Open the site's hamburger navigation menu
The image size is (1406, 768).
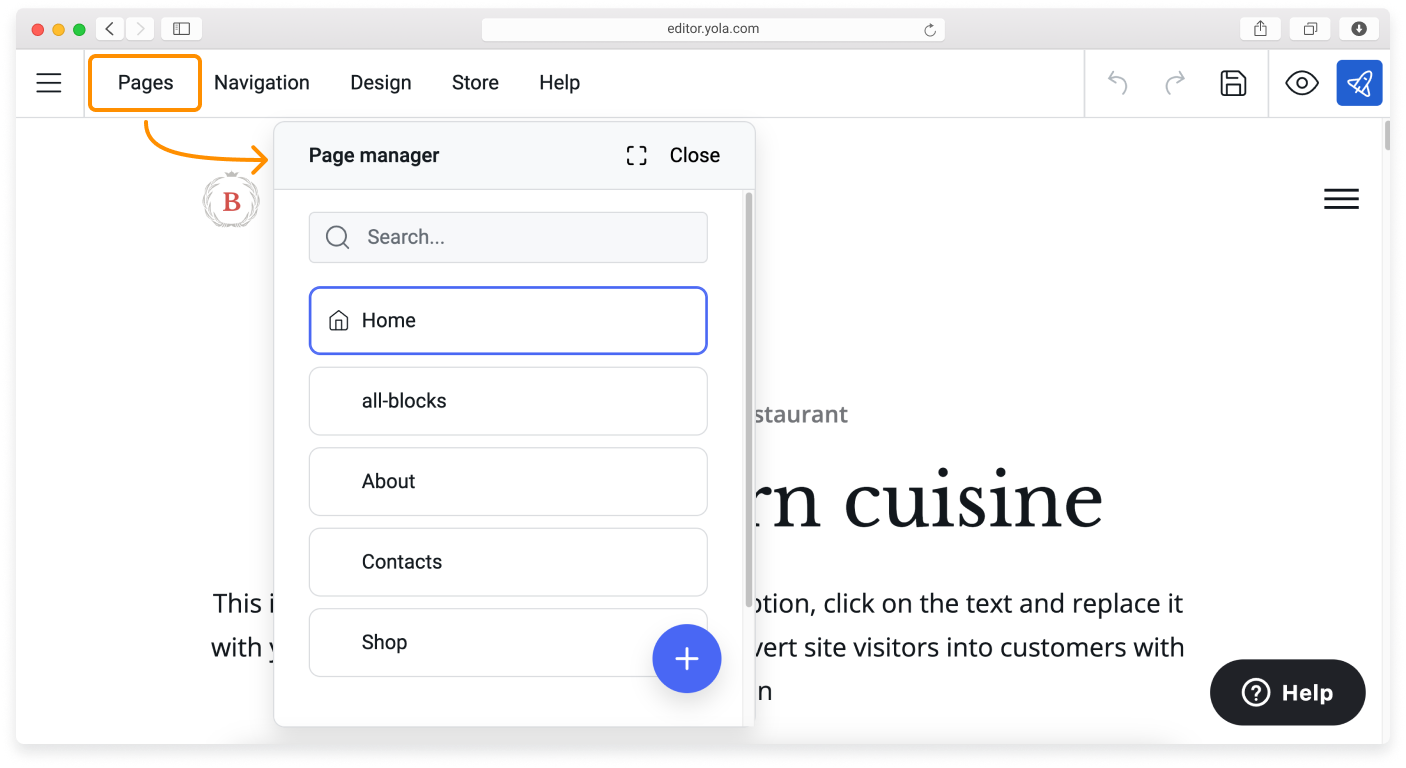click(1341, 199)
